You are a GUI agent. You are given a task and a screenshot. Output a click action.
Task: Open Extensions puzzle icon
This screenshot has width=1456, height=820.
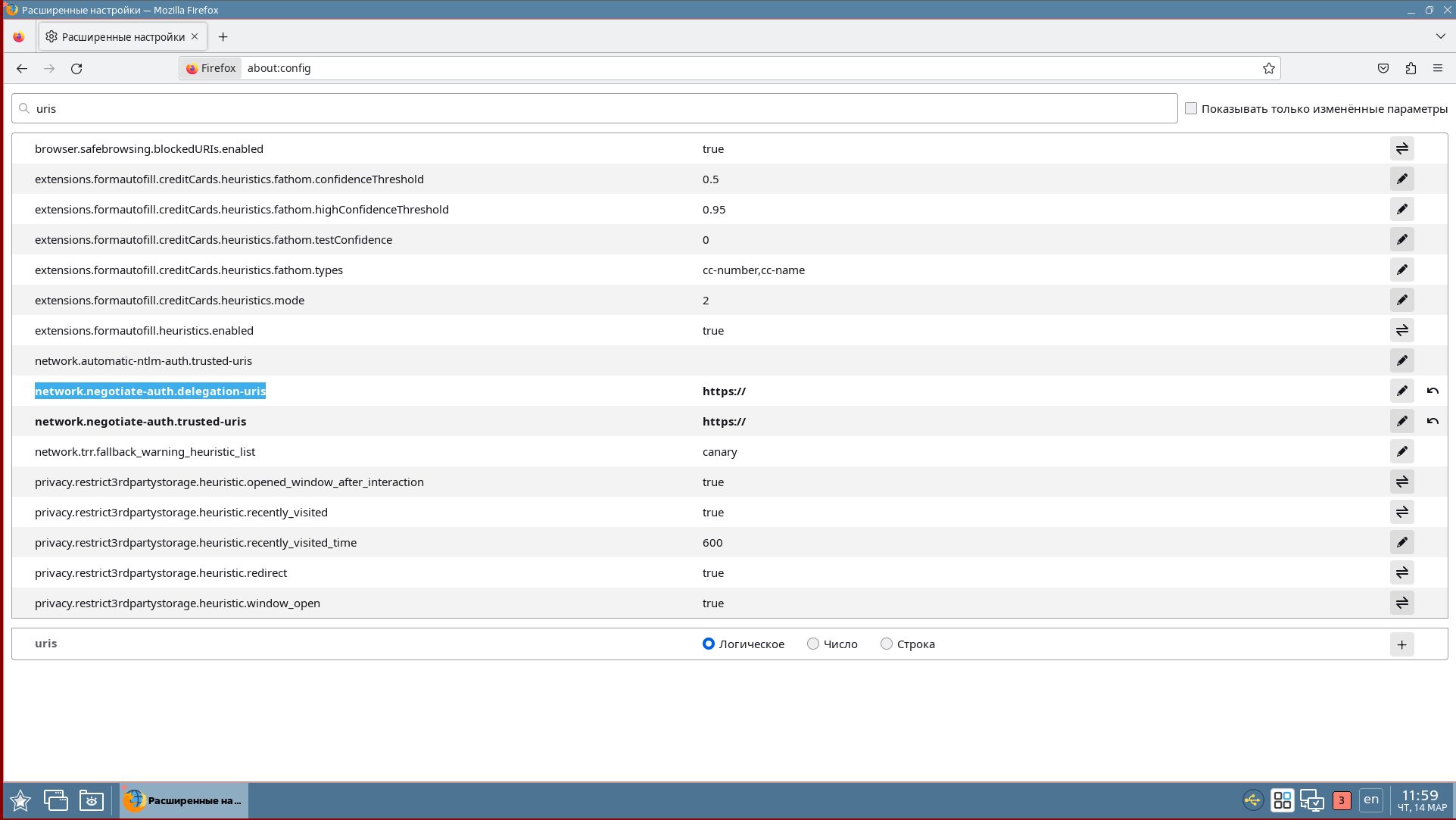1411,68
